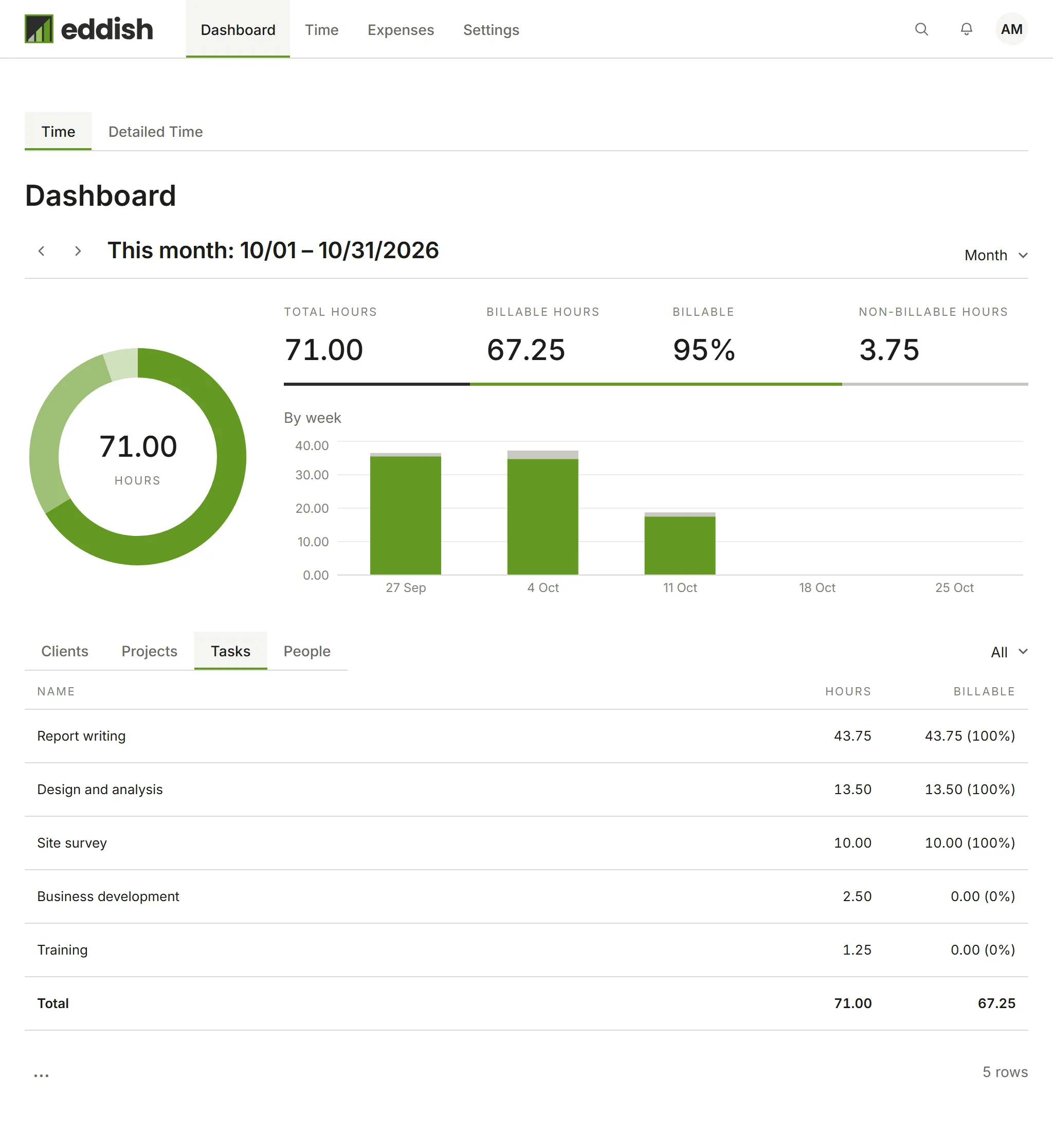Select the Time sub-tab

click(x=58, y=132)
